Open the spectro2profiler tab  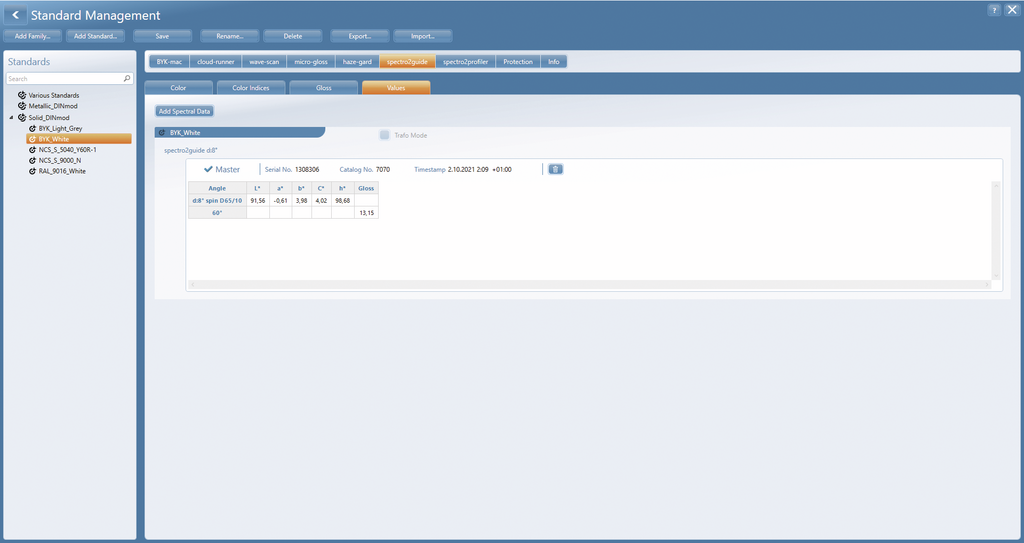[x=466, y=61]
